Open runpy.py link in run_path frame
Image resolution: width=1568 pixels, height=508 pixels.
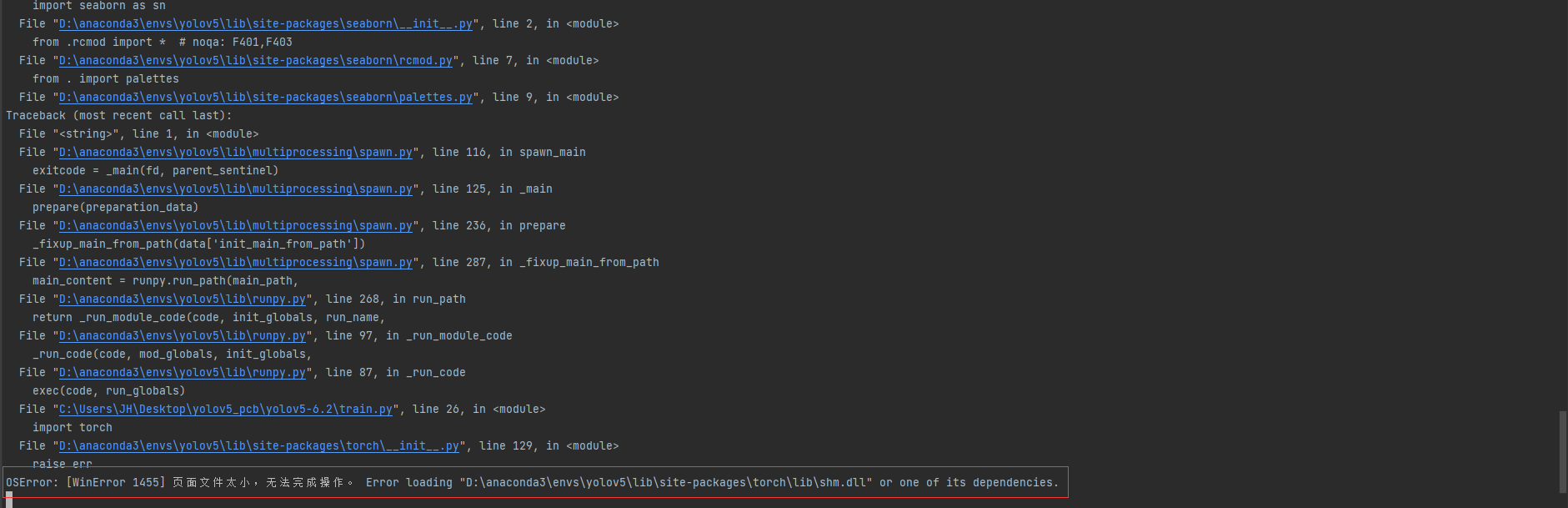coord(182,299)
